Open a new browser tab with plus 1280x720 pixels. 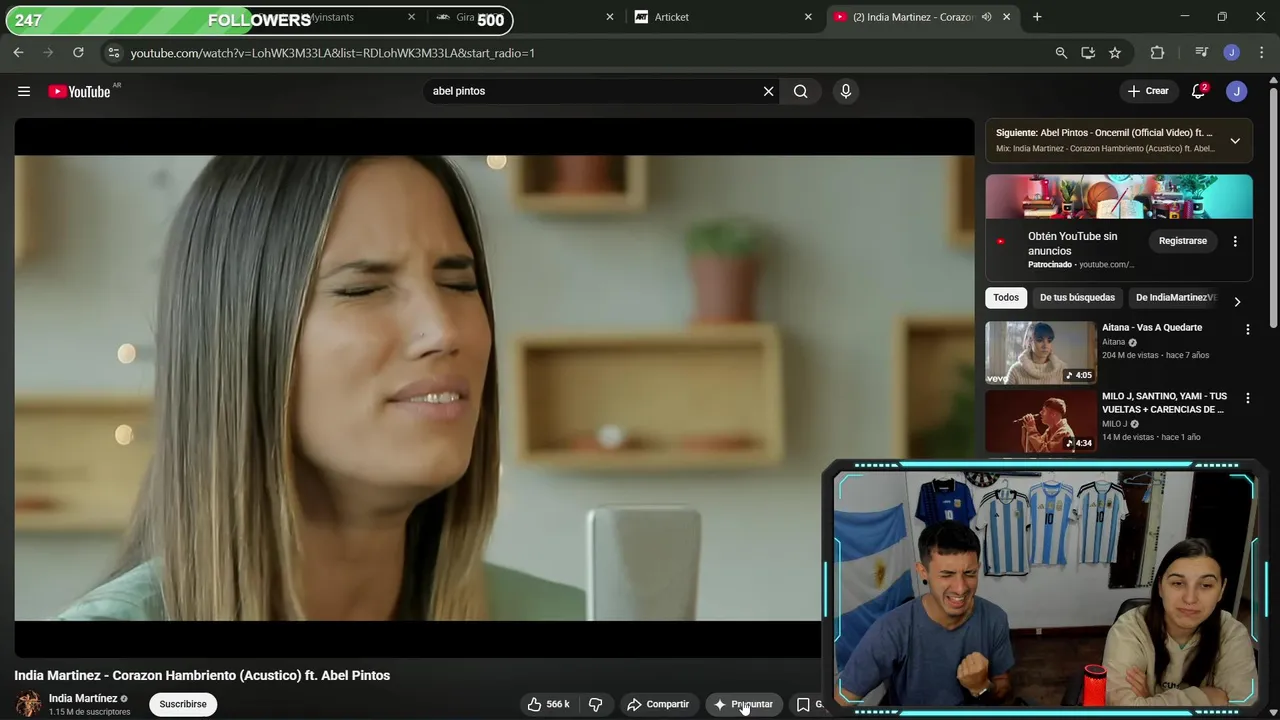pyautogui.click(x=1037, y=17)
